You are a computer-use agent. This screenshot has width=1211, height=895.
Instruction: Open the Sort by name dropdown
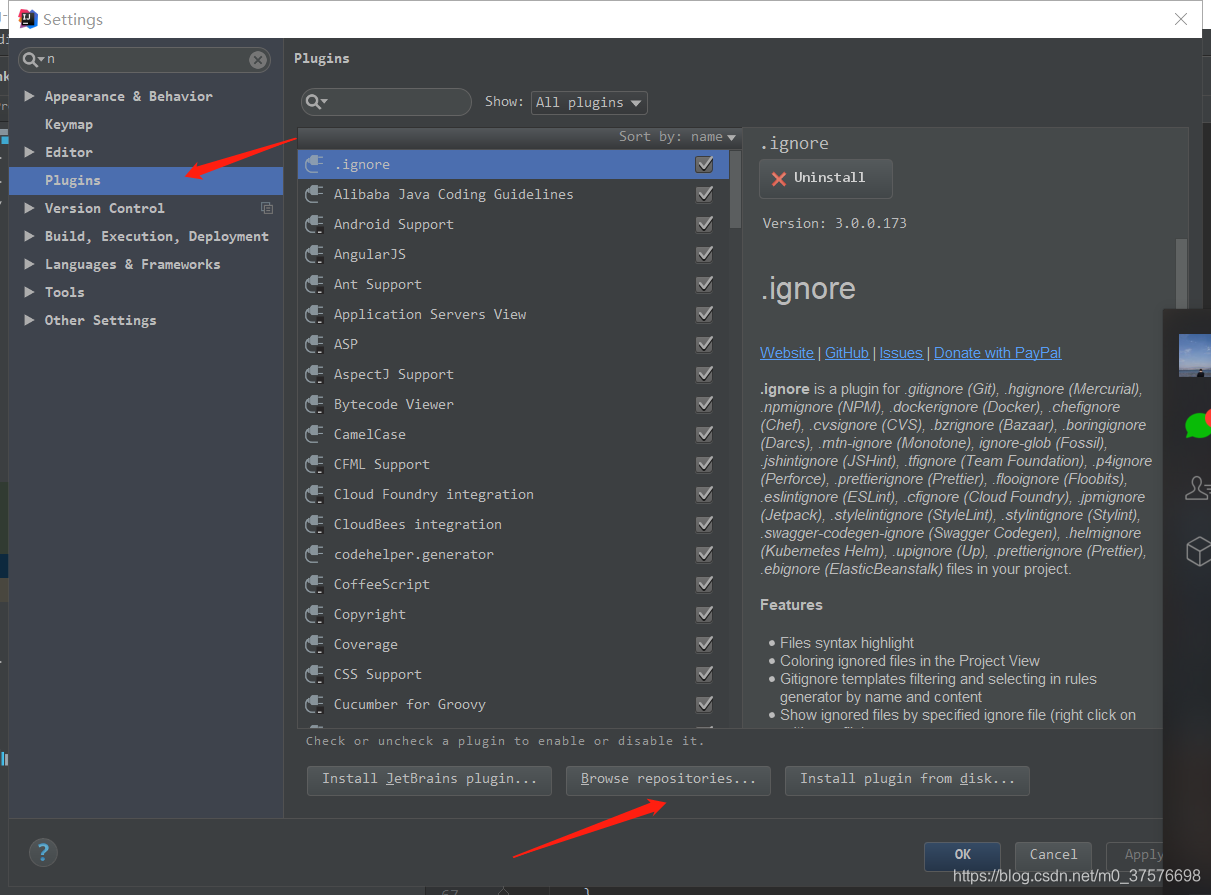point(677,137)
